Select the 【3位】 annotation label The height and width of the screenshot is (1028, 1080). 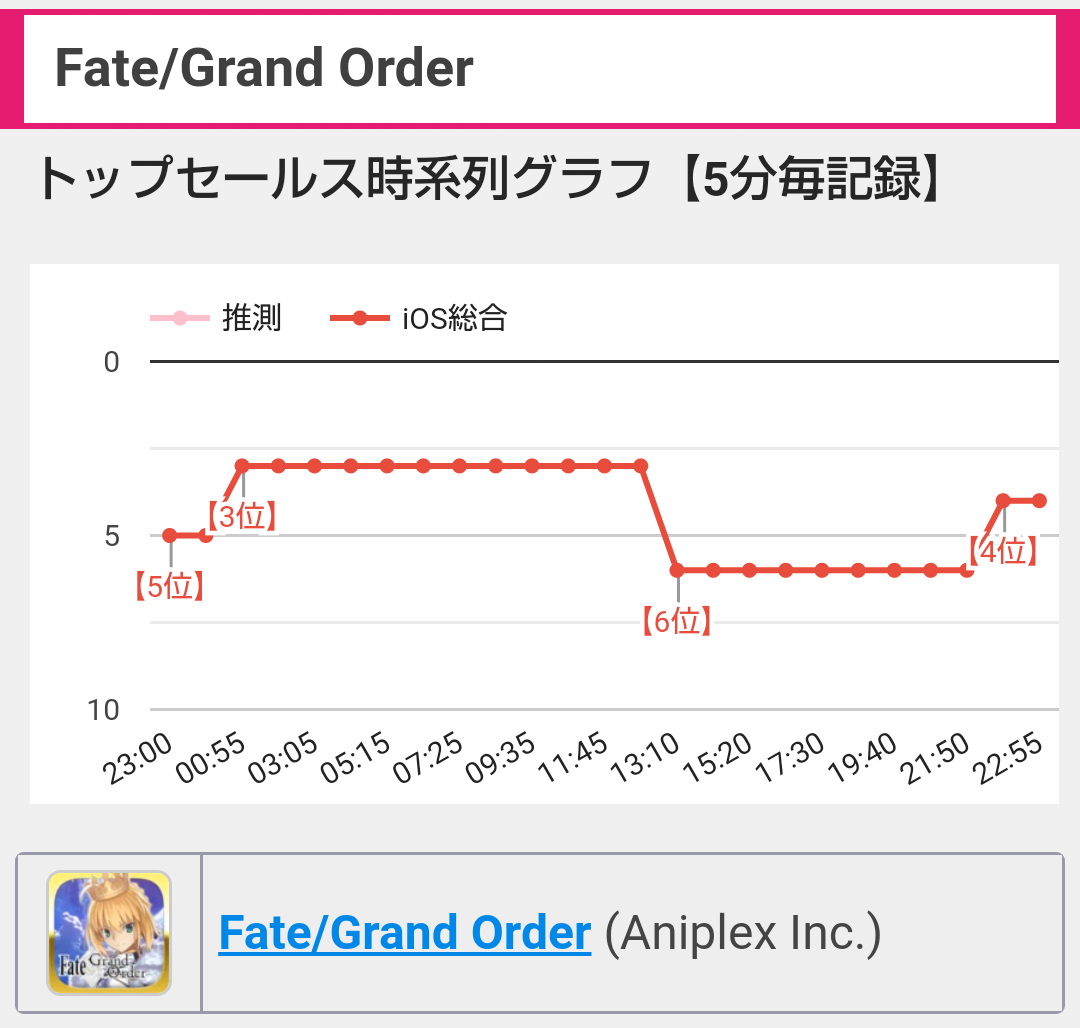[x=242, y=516]
